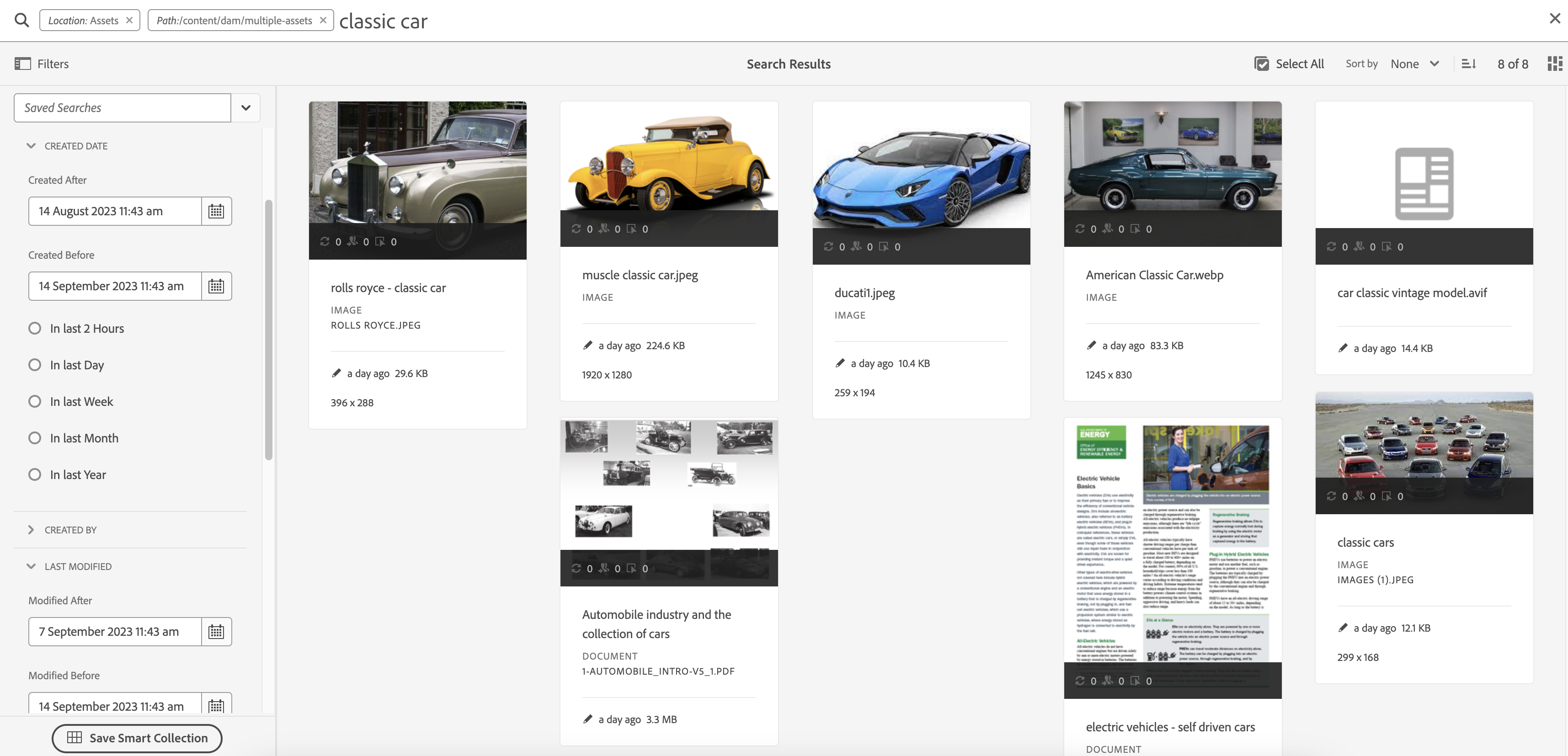Click the 'ROLLS ROYCE.JPEG' filename text
The height and width of the screenshot is (756, 1568).
(x=376, y=325)
